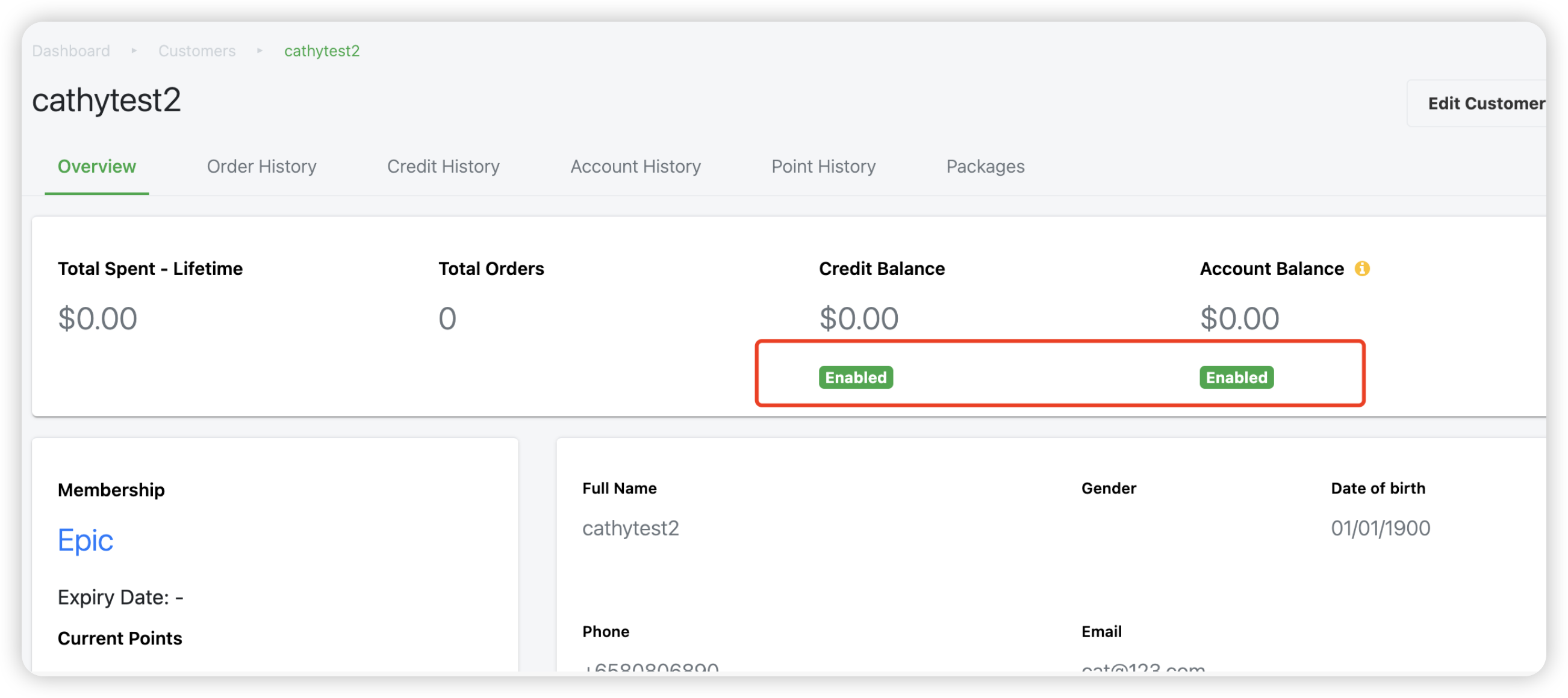Click the Account Balance $0.00 amount
Viewport: 1568px width, 698px height.
1239,318
